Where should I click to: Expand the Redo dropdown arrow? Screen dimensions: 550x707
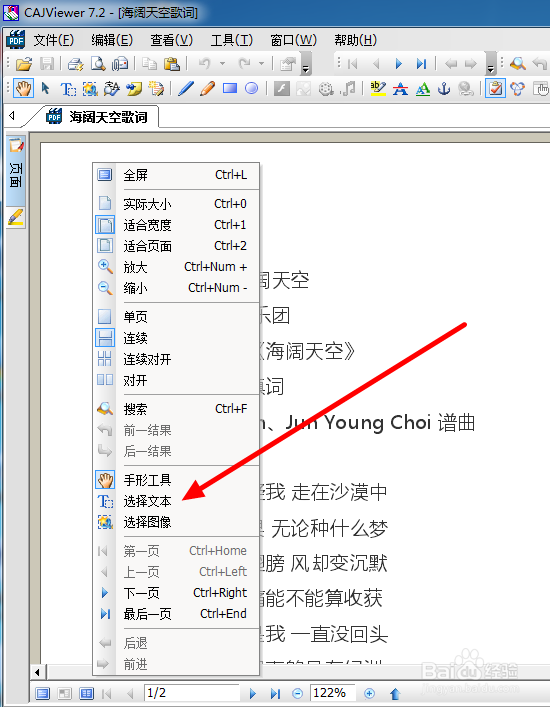point(261,64)
